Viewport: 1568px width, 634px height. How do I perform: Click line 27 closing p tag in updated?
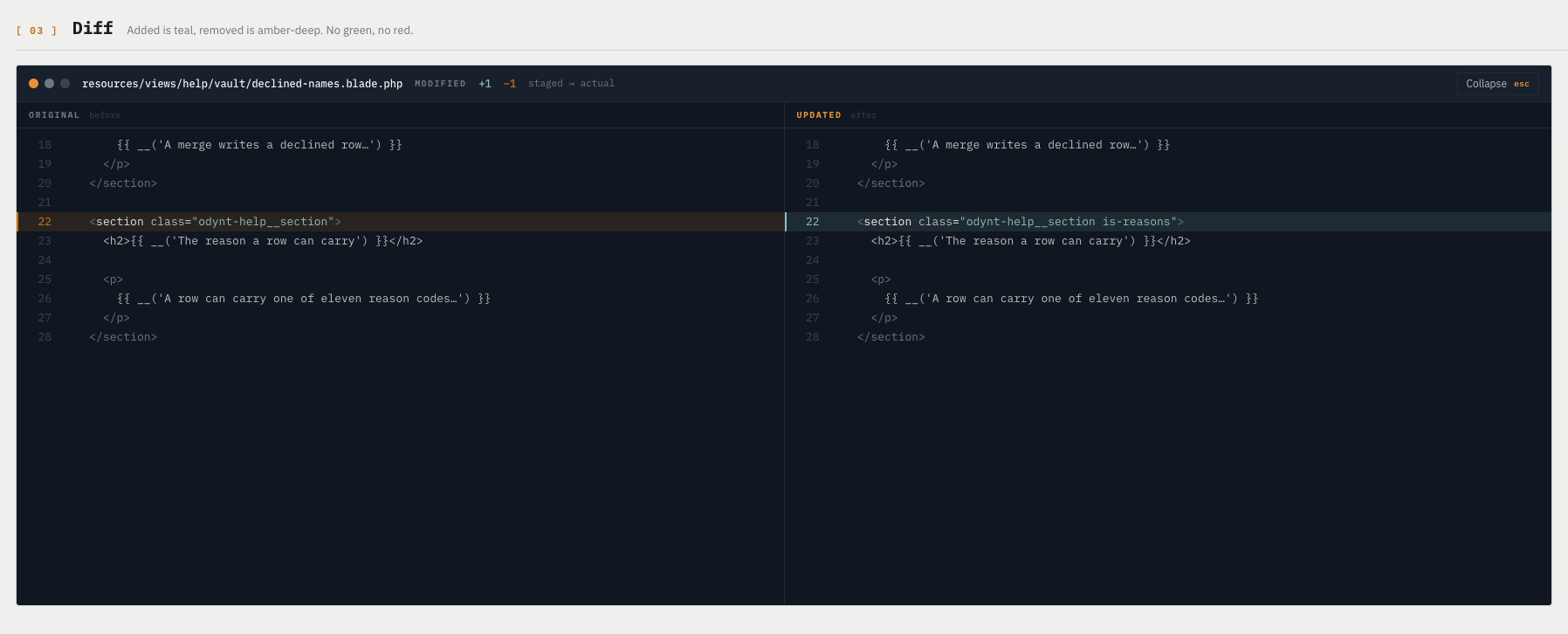[884, 318]
